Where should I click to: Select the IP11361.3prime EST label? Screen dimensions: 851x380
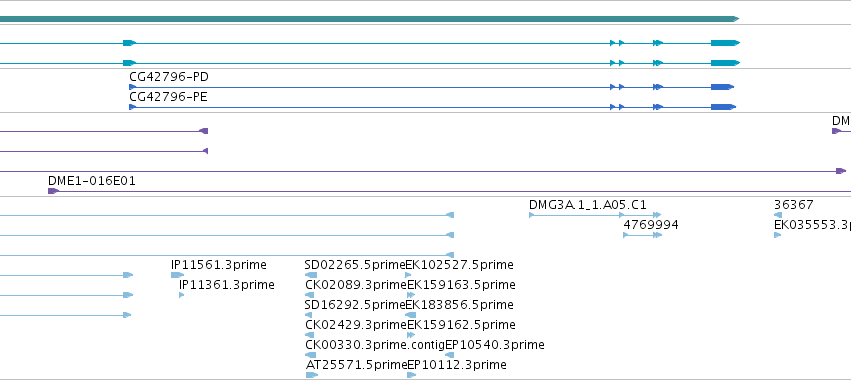tap(227, 285)
